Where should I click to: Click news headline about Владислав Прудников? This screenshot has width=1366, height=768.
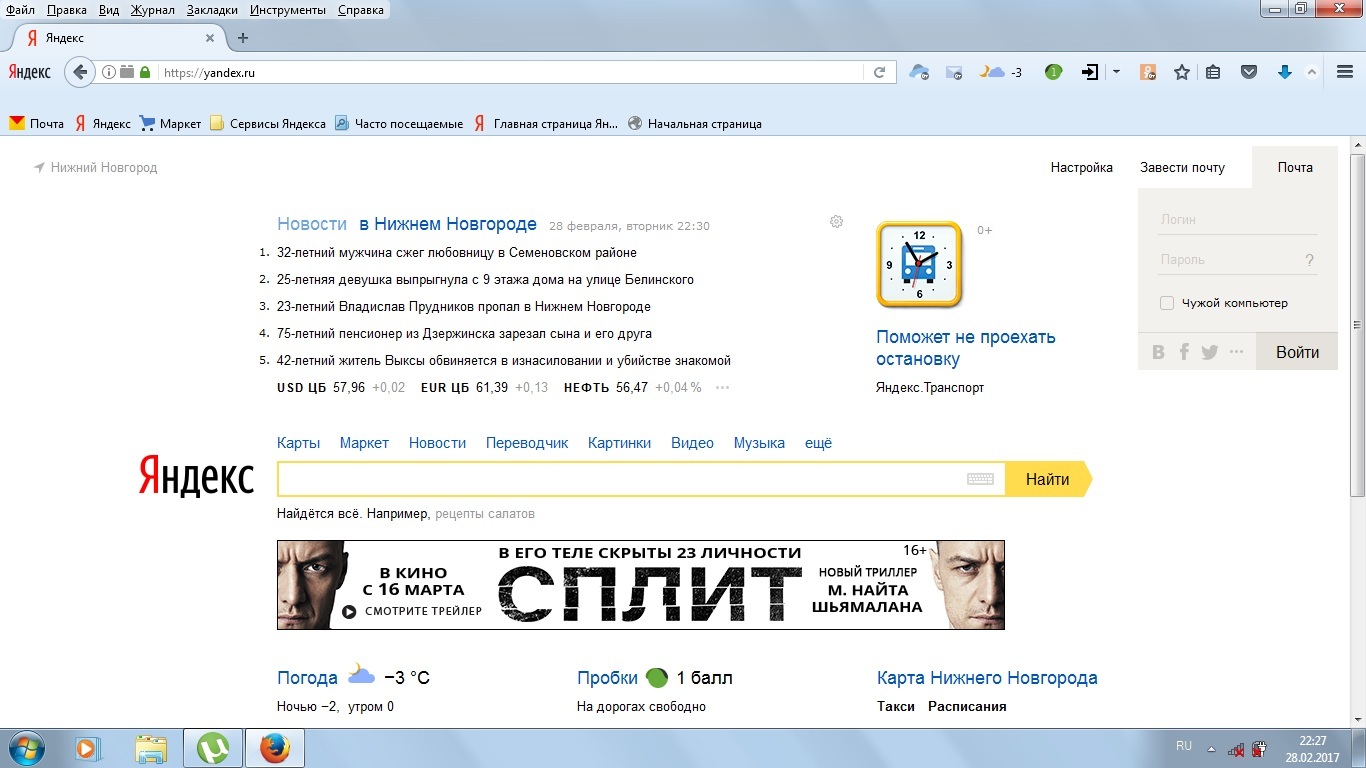(x=464, y=307)
